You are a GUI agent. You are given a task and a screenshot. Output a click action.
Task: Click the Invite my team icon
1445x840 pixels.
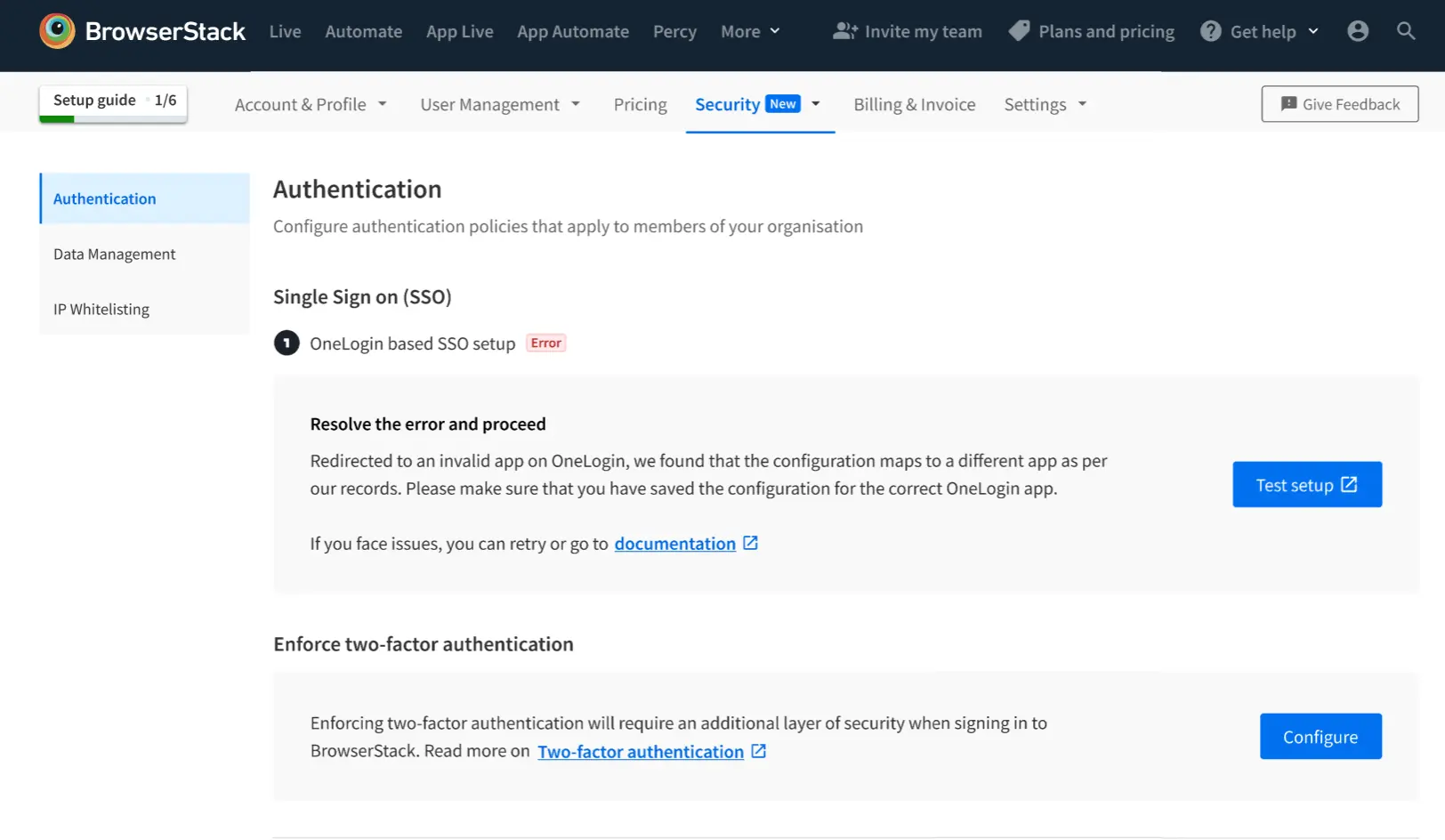[x=844, y=31]
